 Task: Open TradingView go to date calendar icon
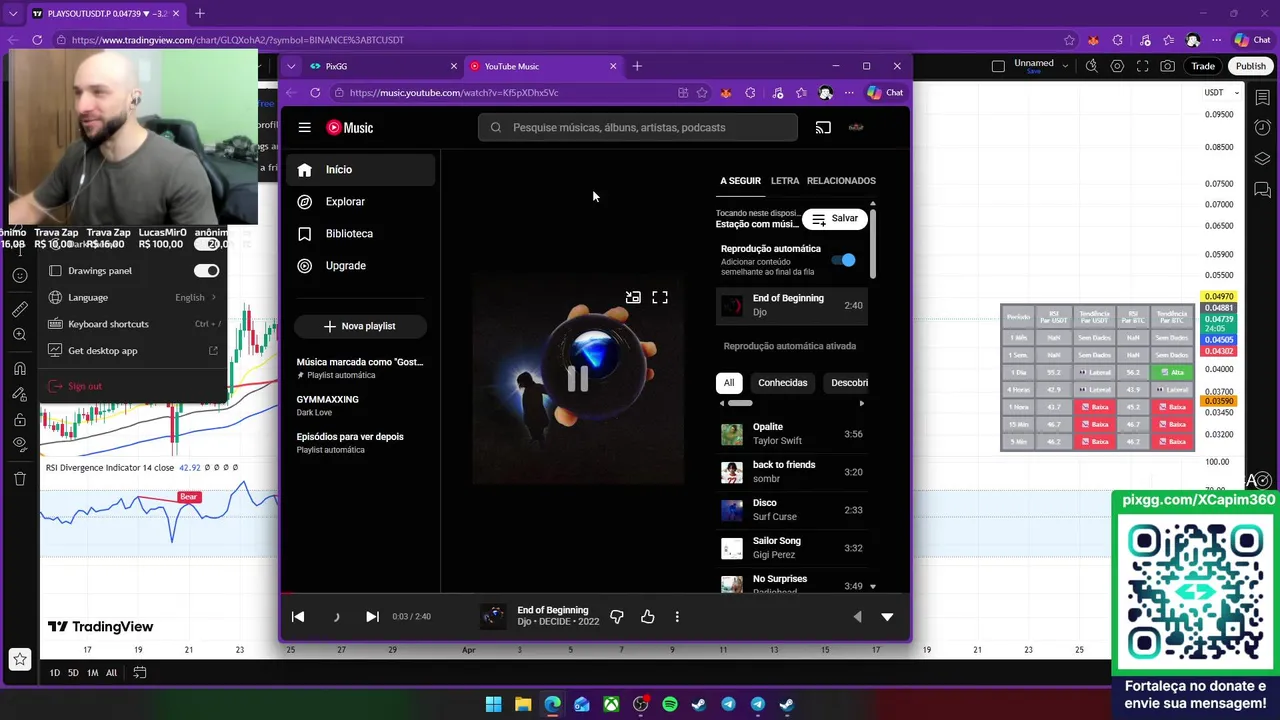[140, 673]
